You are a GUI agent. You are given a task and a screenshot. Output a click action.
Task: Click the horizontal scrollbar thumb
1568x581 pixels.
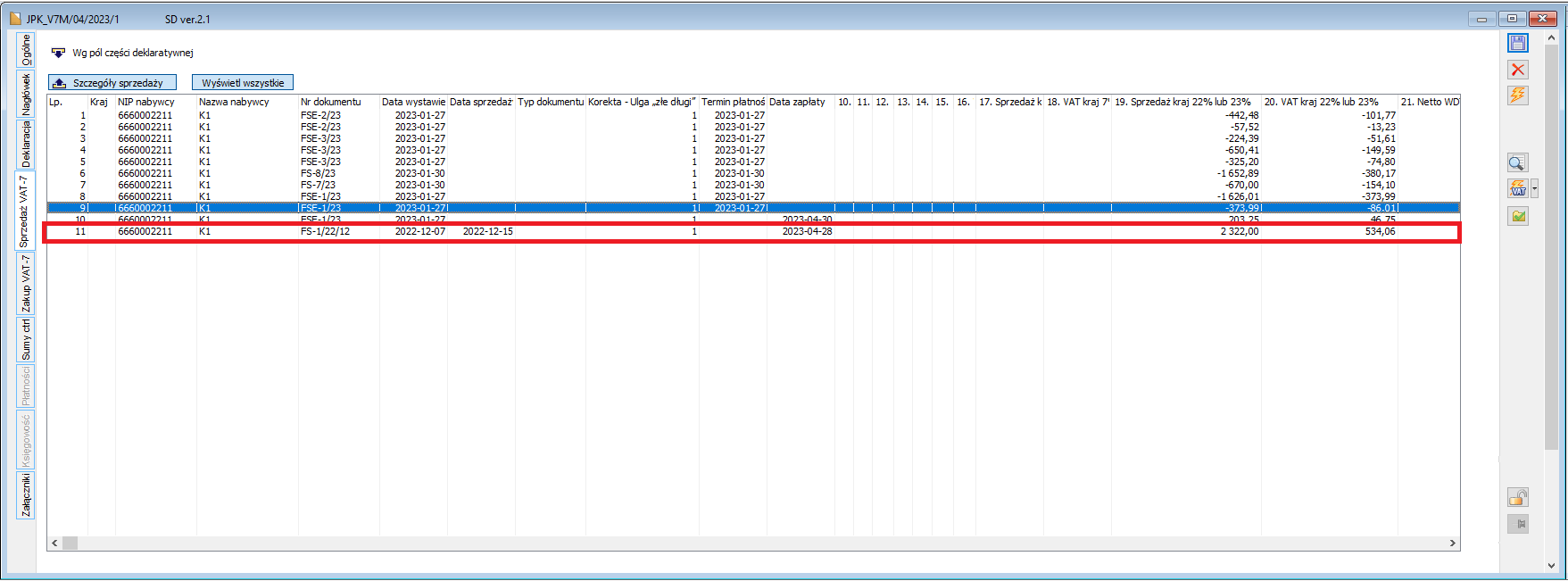point(70,543)
